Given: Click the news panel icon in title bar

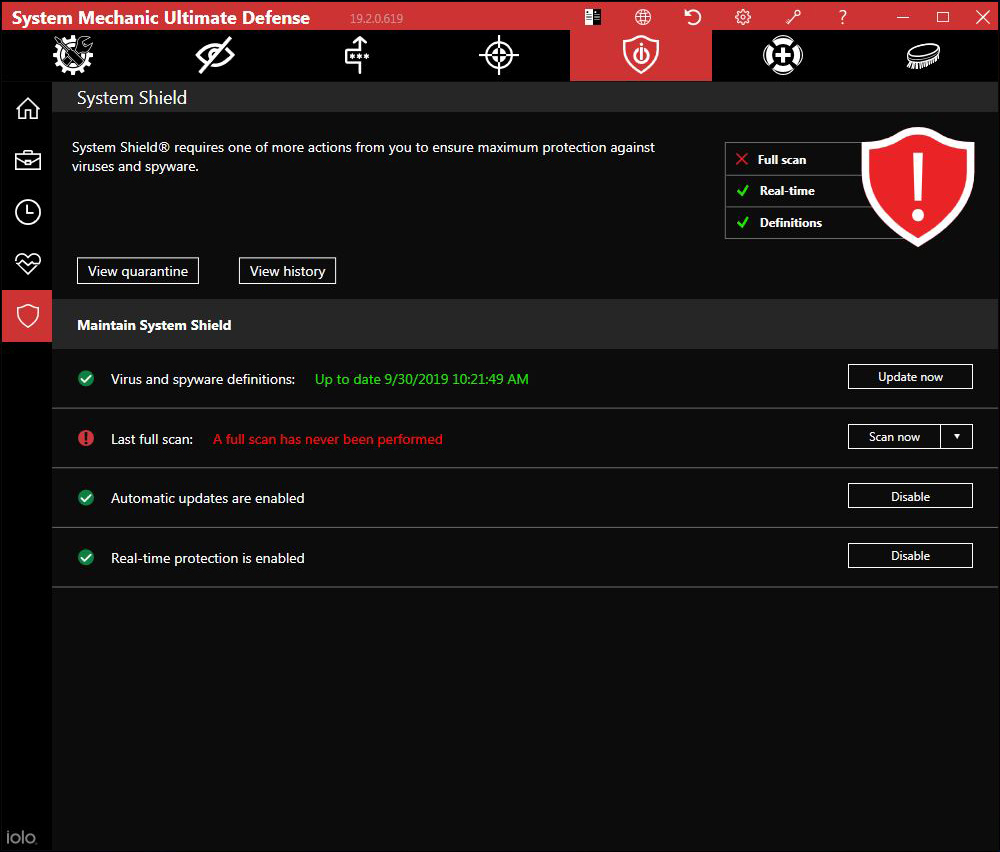Looking at the screenshot, I should [592, 17].
